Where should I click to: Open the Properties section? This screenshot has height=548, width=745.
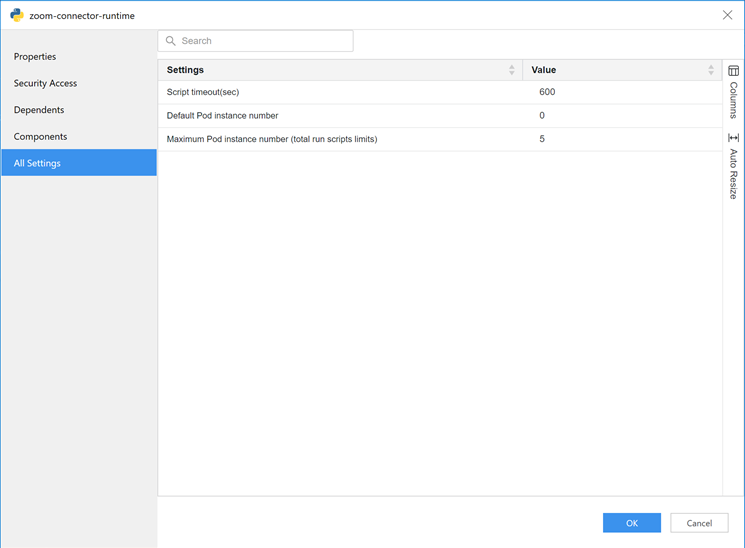(35, 57)
